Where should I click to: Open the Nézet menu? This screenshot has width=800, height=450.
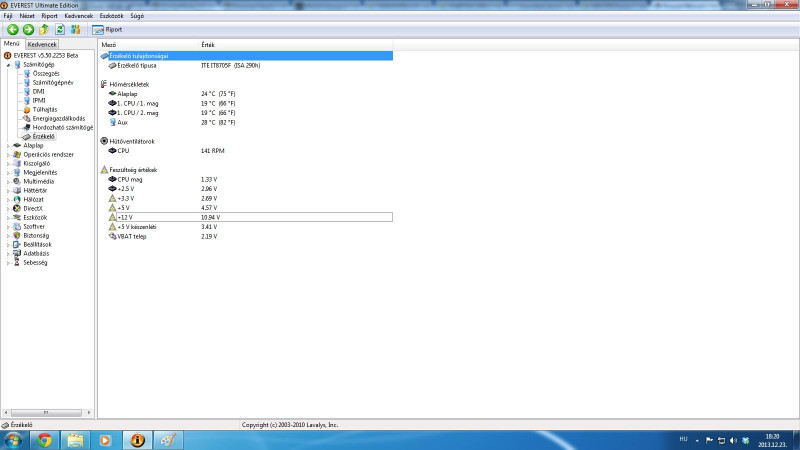tap(27, 16)
